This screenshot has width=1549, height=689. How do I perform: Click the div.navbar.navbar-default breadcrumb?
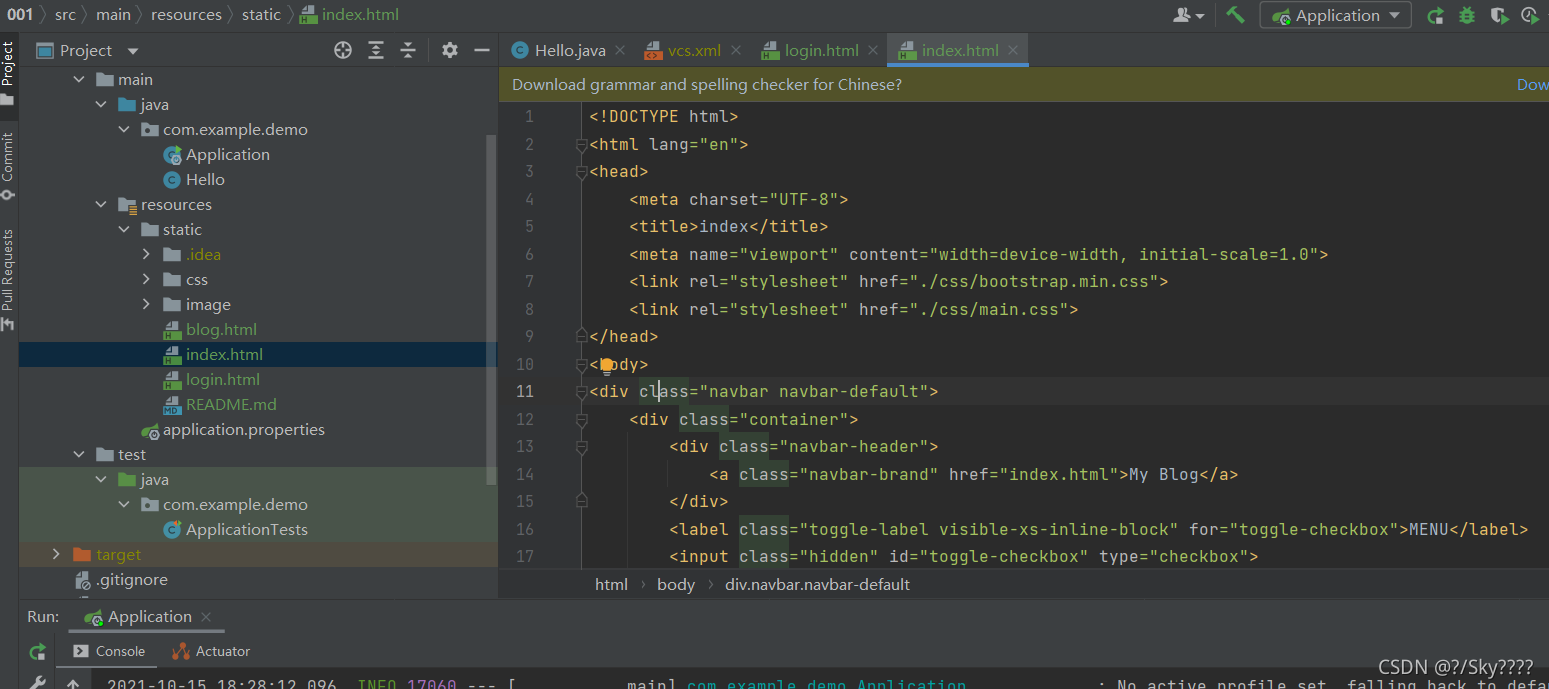point(817,584)
